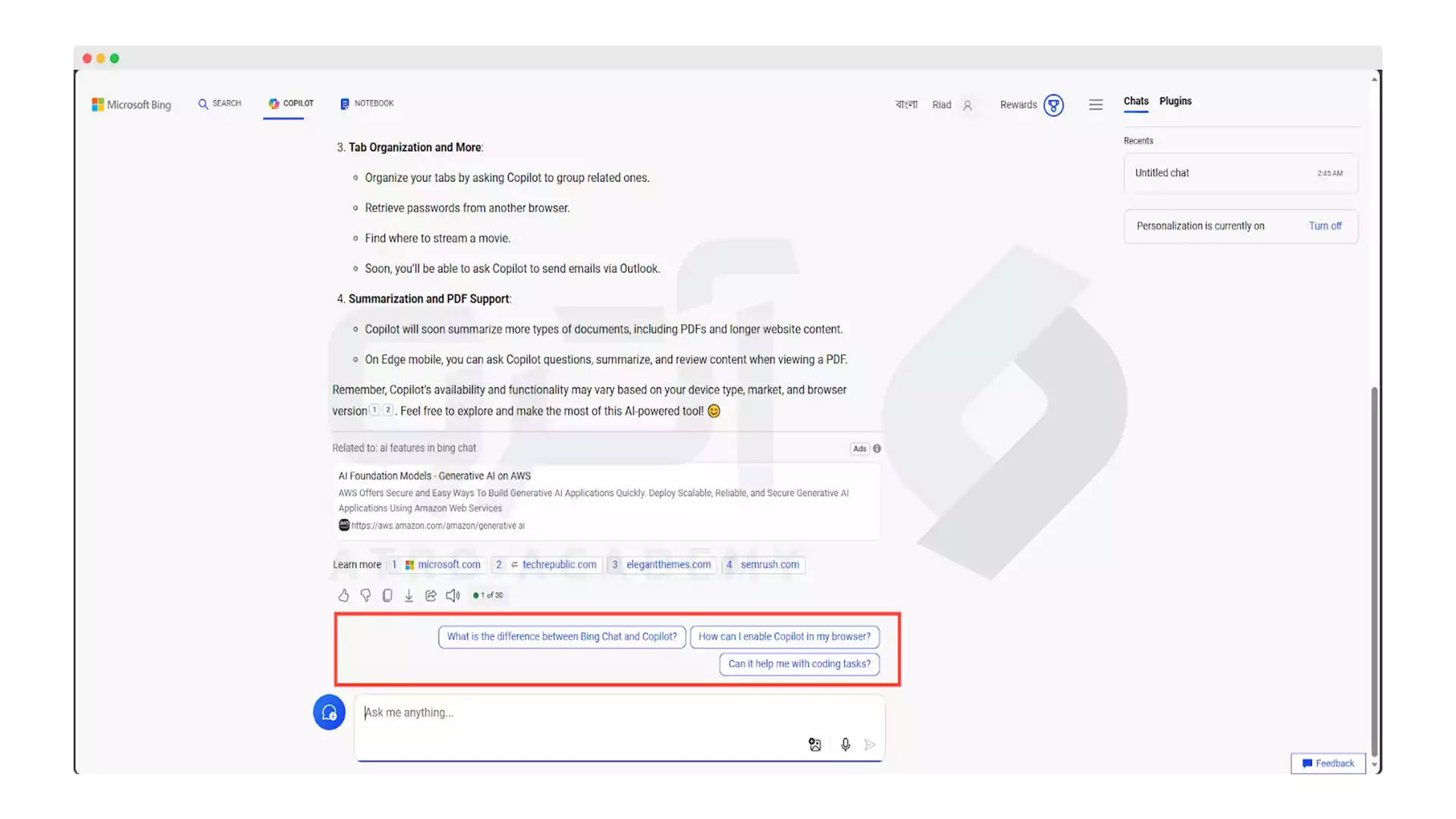Screen dimensions: 1456x819
Task: Select the NOTEBOOK tab
Action: click(367, 104)
